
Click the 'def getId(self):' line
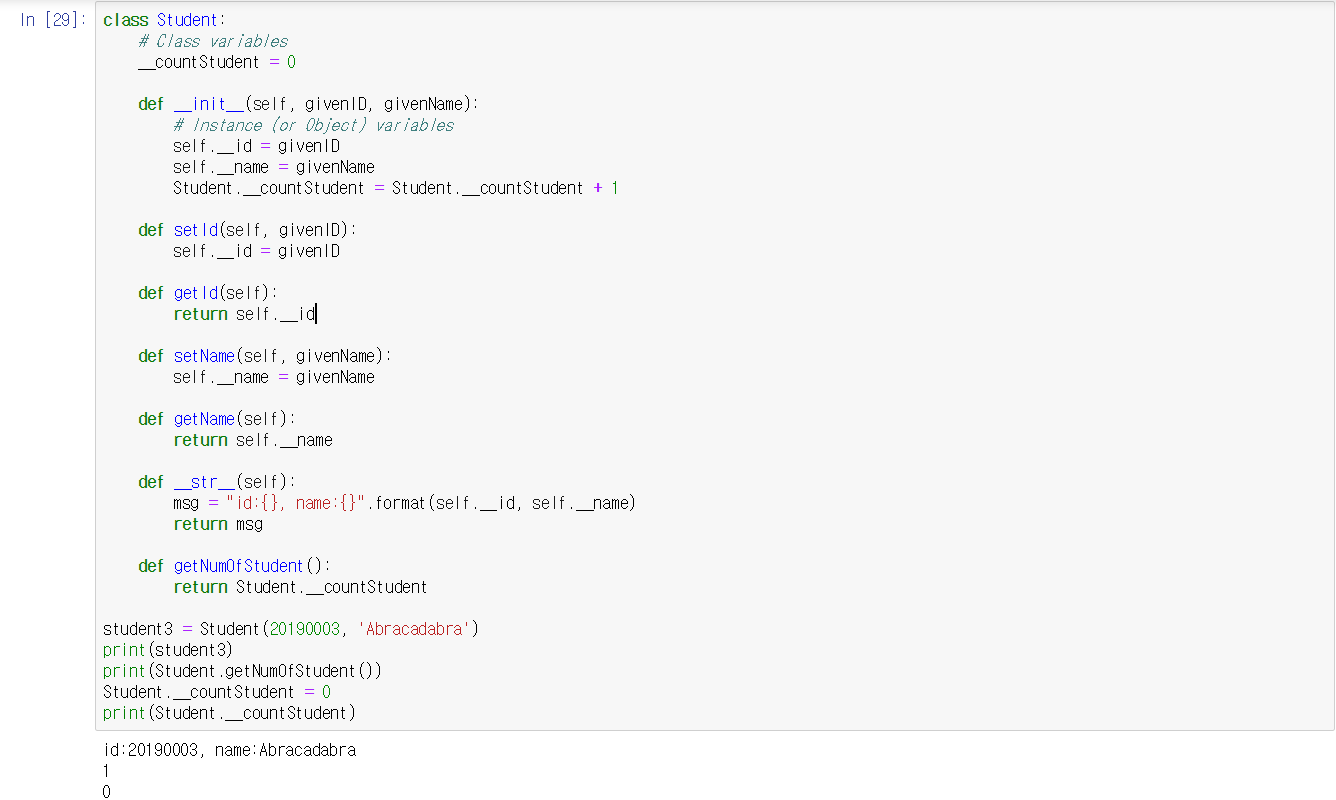(x=207, y=293)
